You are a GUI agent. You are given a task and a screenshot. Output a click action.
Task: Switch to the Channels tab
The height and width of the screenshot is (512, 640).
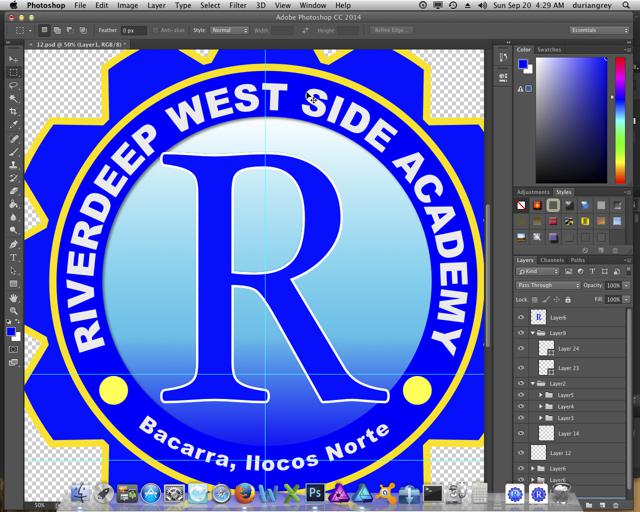[552, 260]
